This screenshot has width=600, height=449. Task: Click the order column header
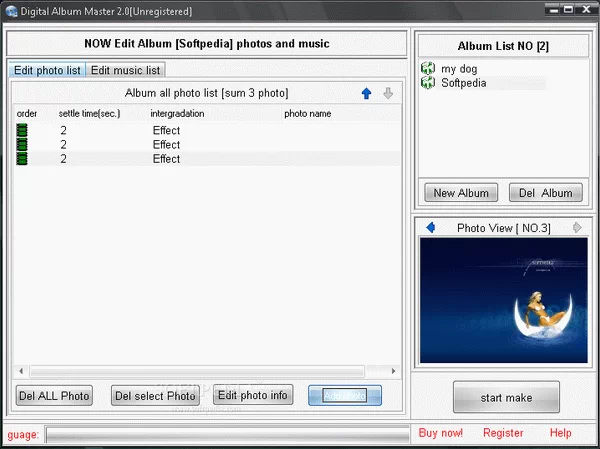tap(27, 114)
